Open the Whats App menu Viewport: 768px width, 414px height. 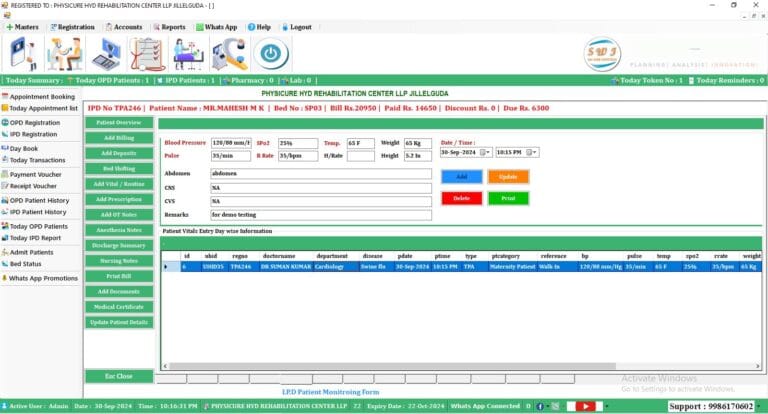pos(216,27)
